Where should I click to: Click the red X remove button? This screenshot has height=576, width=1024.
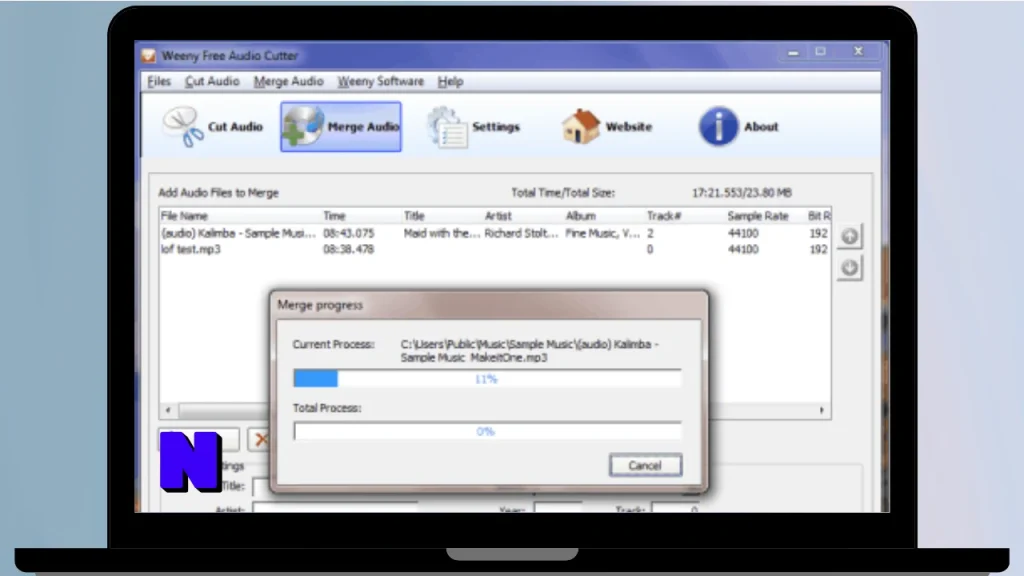click(x=261, y=440)
